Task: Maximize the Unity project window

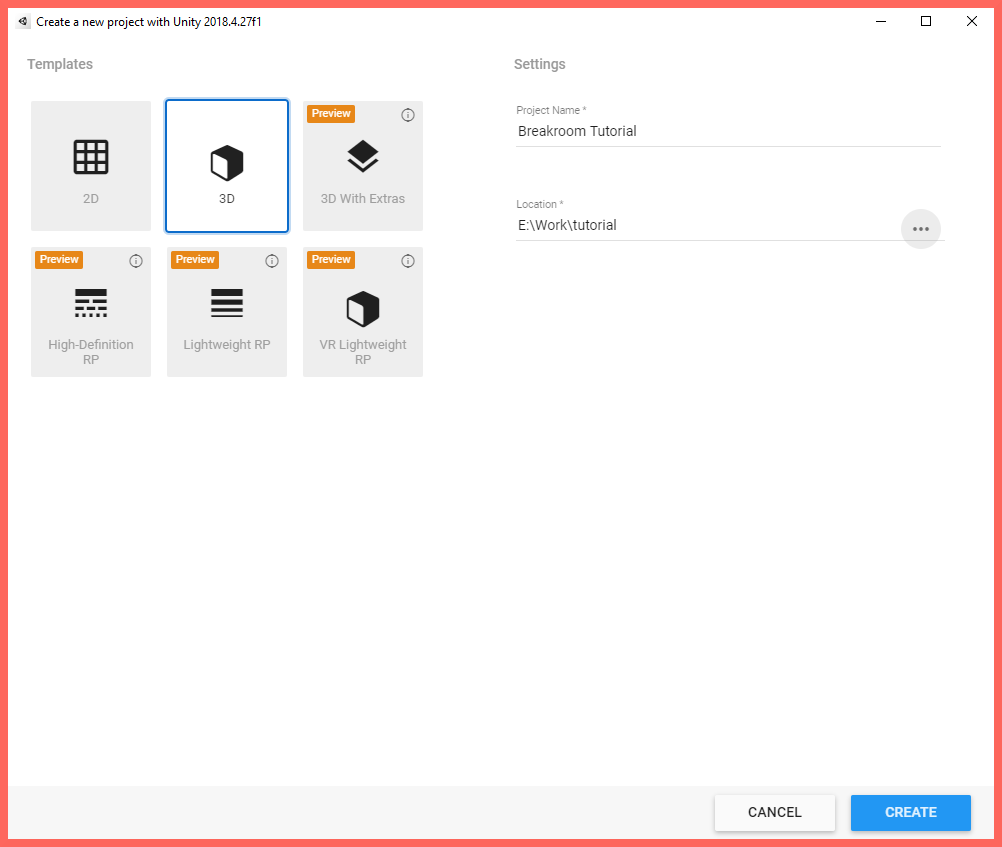Action: click(x=926, y=21)
